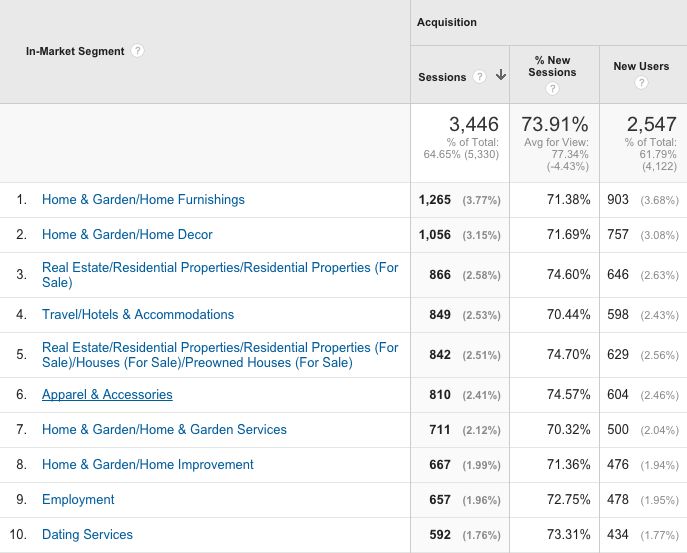Click help icon beside Sessions header
This screenshot has width=687, height=553.
click(x=480, y=77)
